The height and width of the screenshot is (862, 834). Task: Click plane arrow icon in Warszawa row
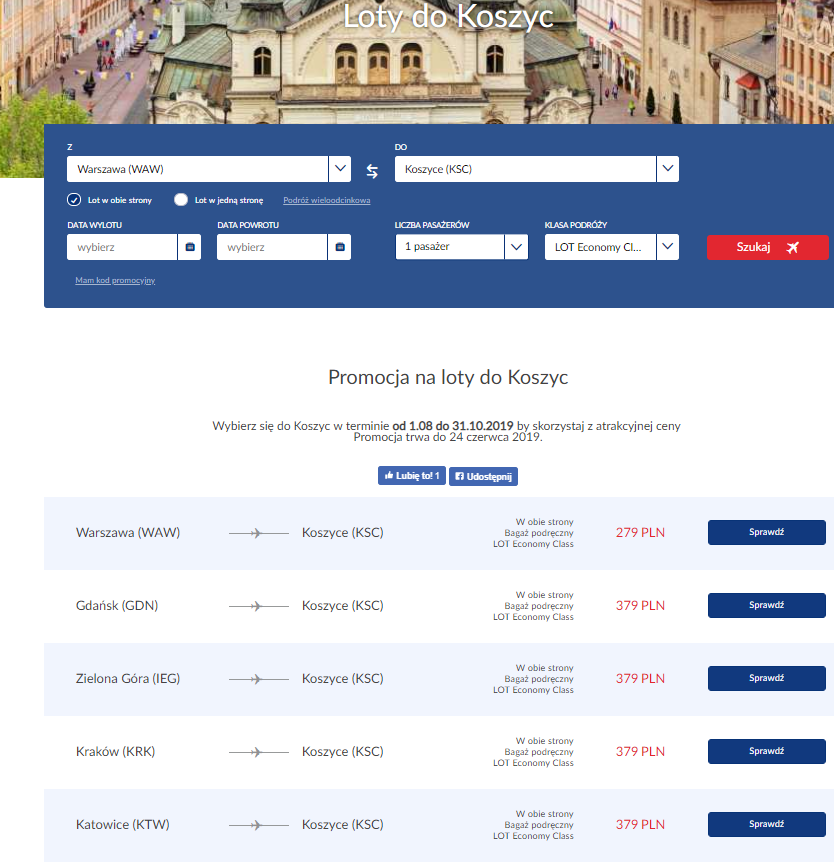coord(258,533)
